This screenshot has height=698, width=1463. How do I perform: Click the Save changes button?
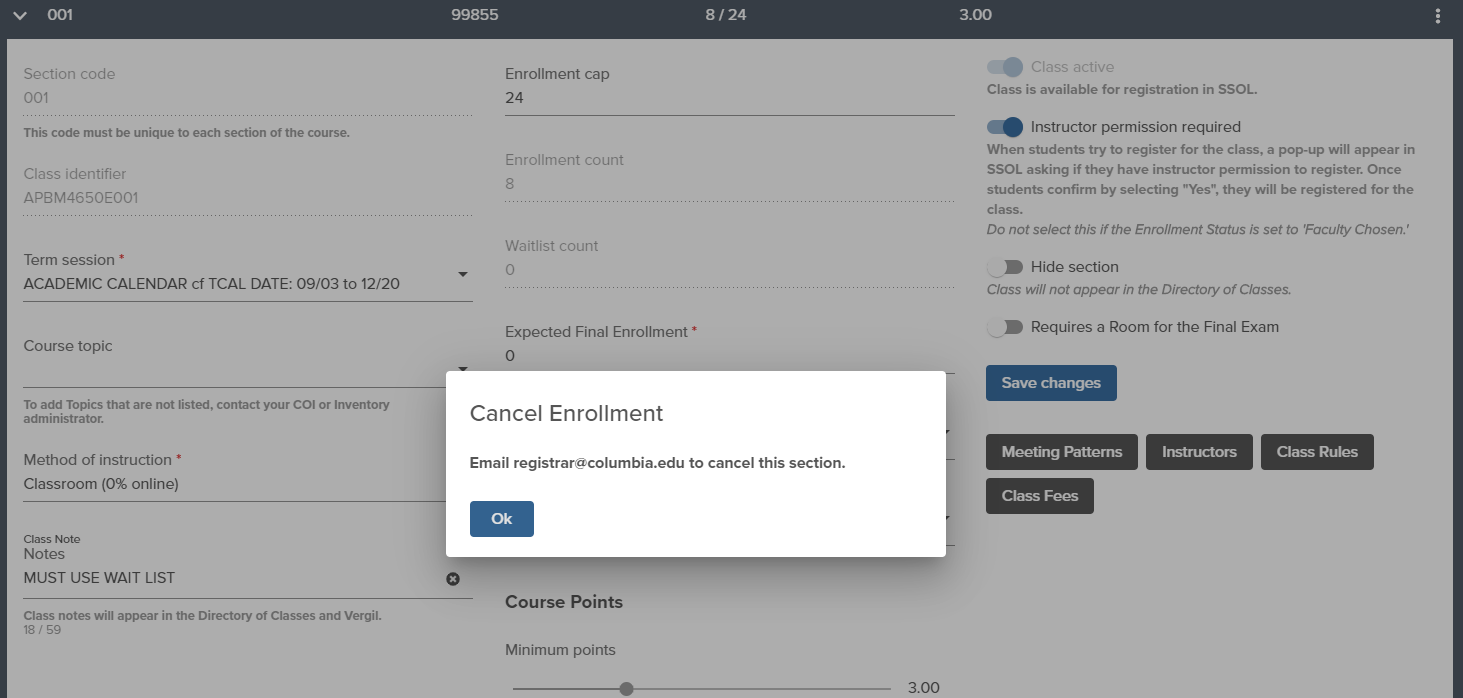point(1051,383)
